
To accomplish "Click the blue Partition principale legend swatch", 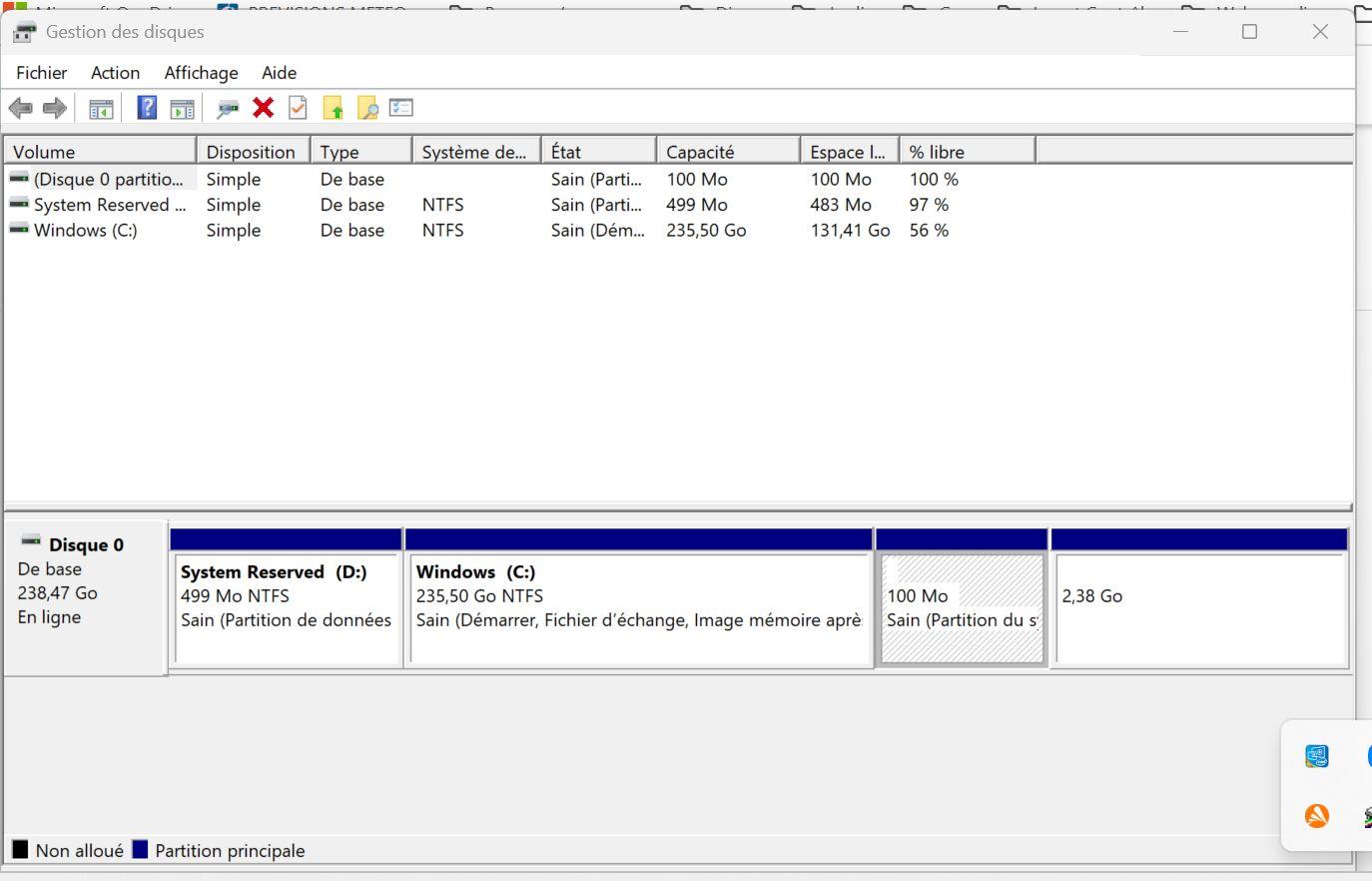I will 140,850.
